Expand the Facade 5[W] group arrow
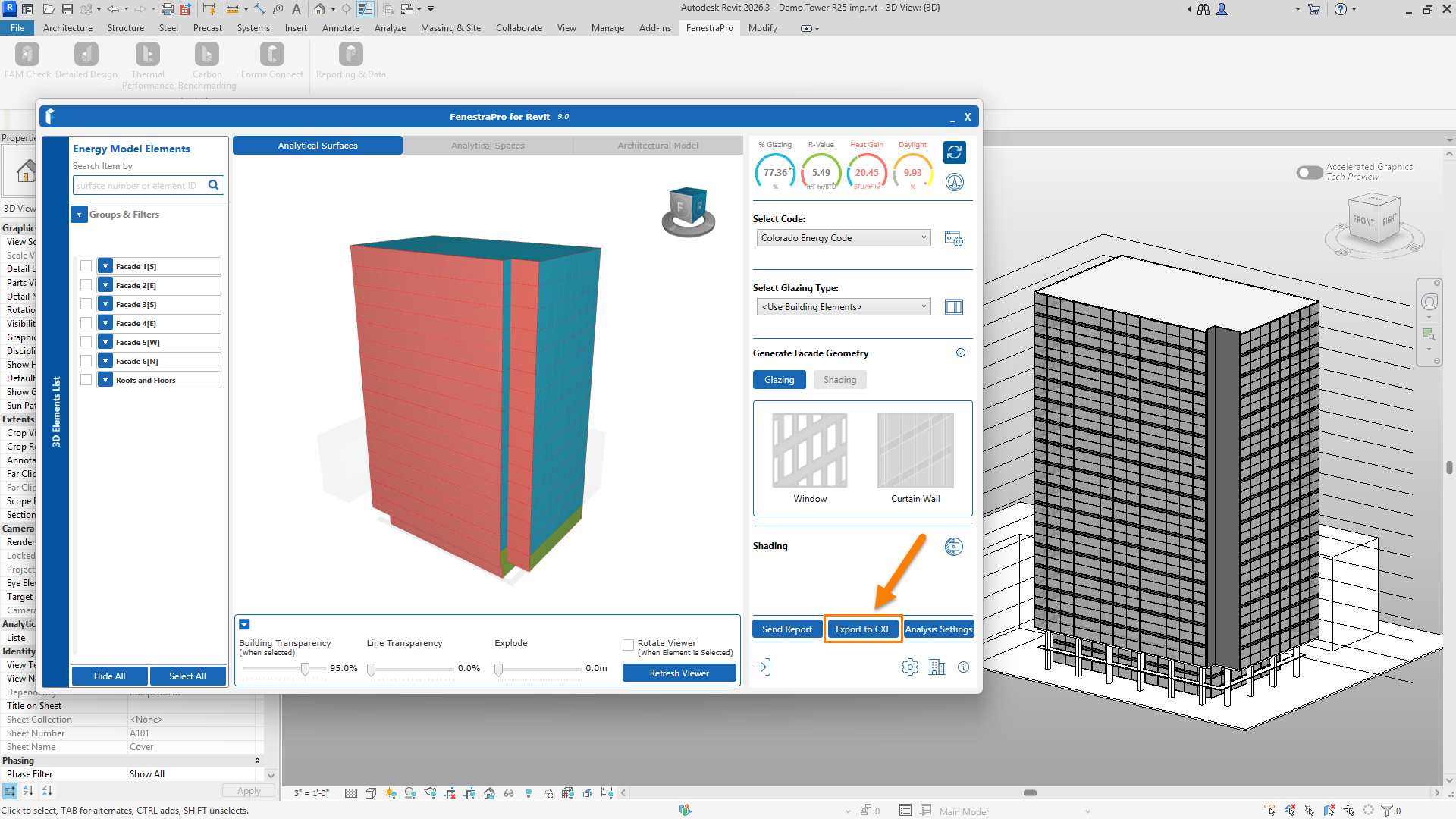 click(x=105, y=342)
